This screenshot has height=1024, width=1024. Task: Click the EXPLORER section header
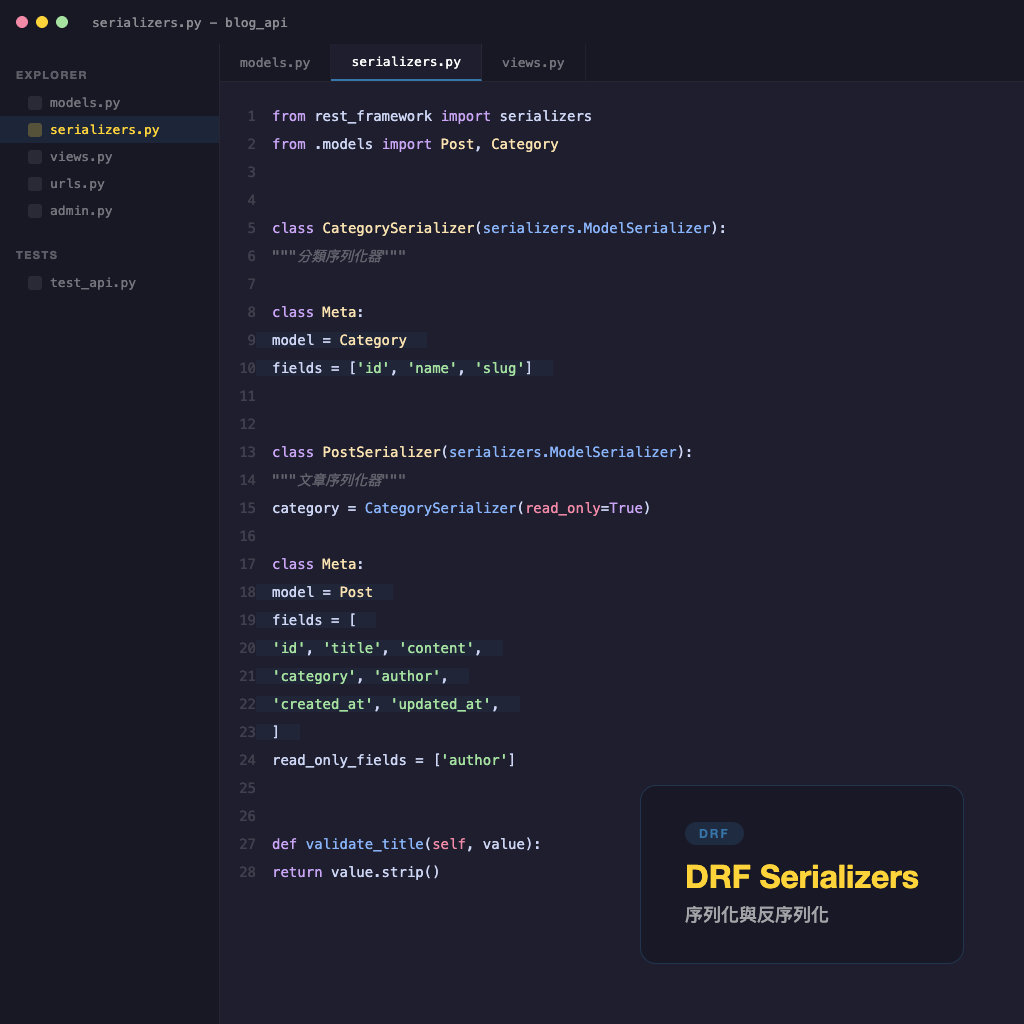coord(51,75)
